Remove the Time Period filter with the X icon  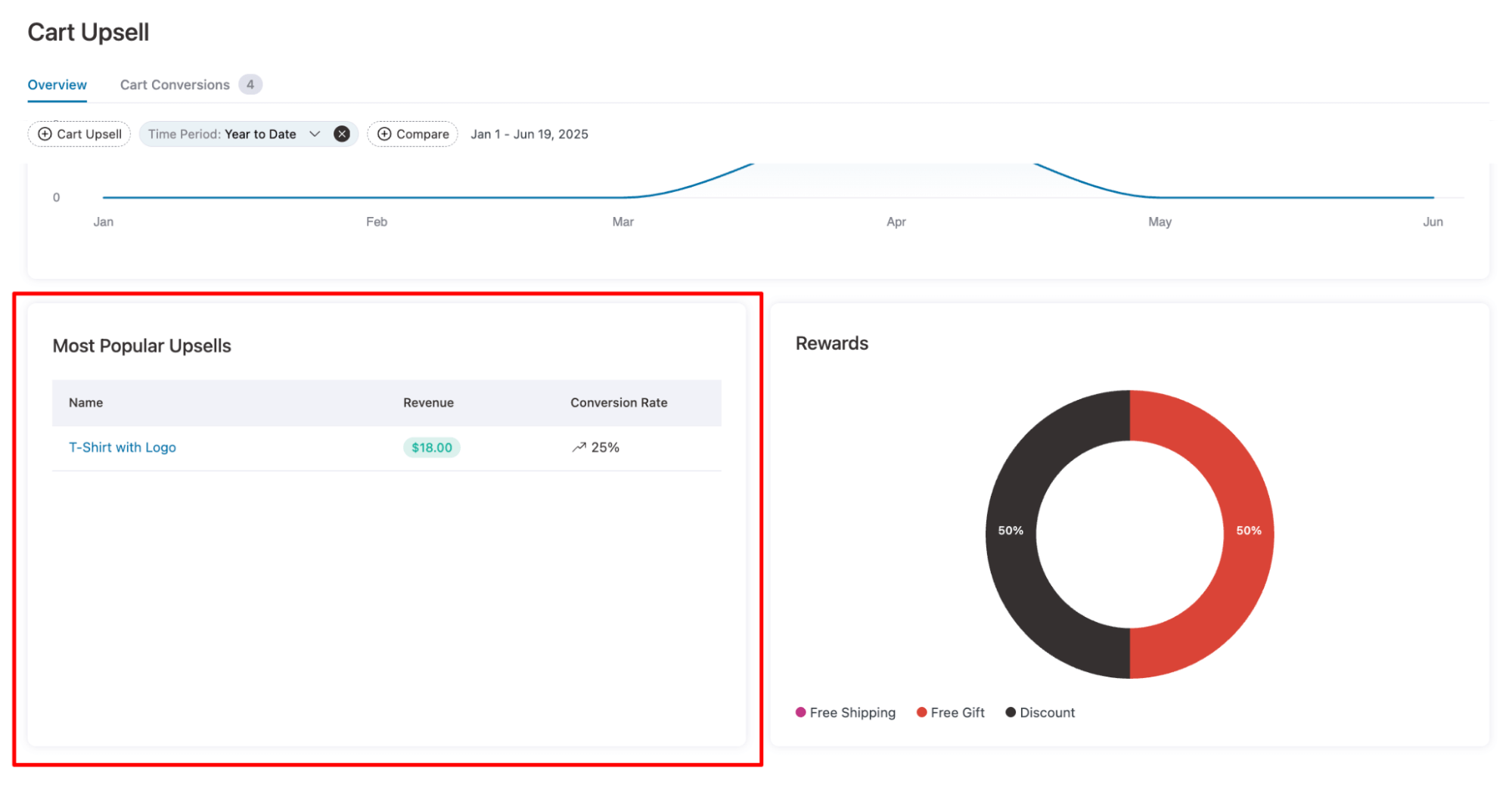[342, 134]
